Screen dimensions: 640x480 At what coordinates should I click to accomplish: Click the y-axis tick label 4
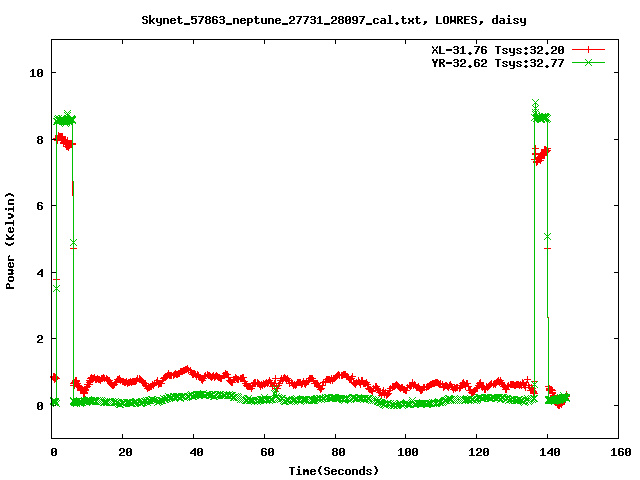pos(40,273)
